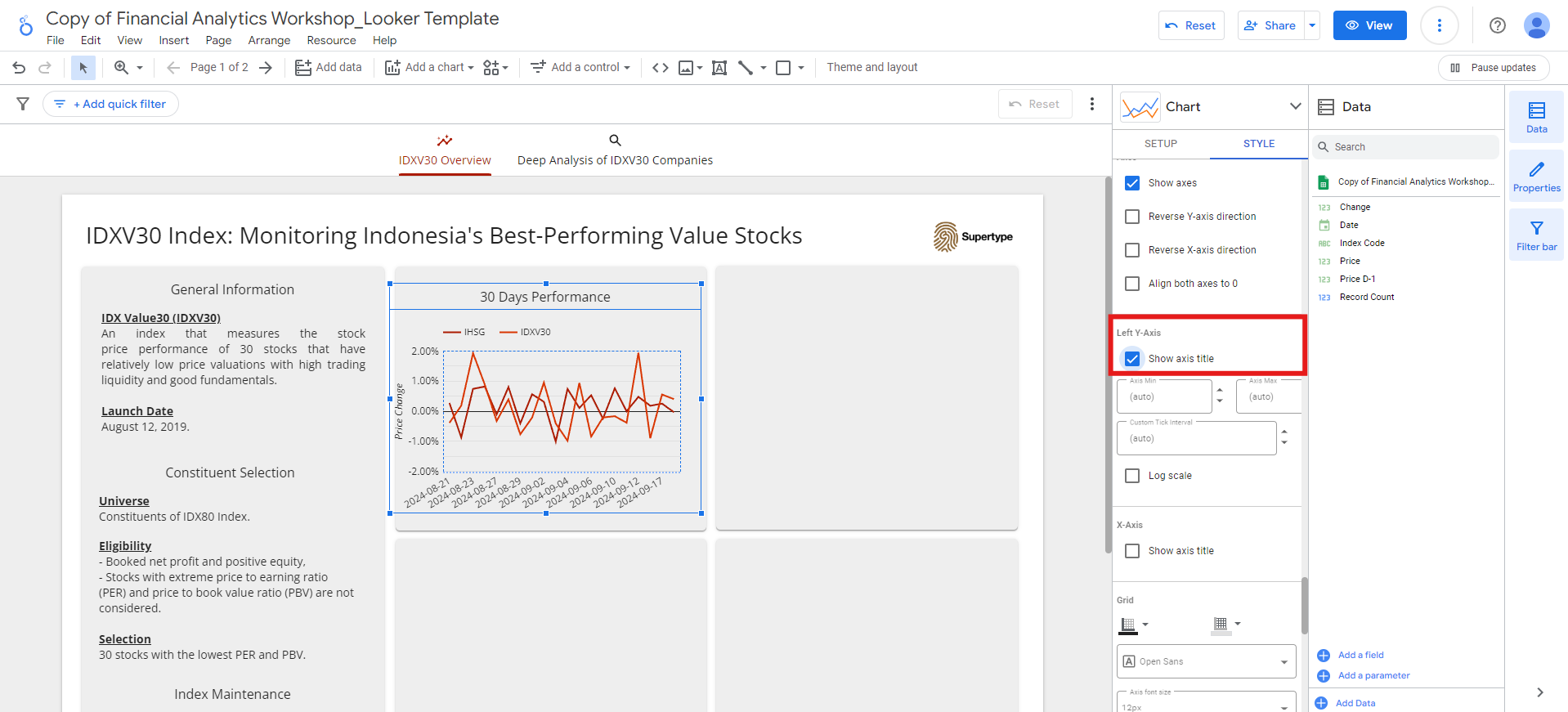Click the help question mark icon
The image size is (1568, 712).
click(x=1497, y=25)
